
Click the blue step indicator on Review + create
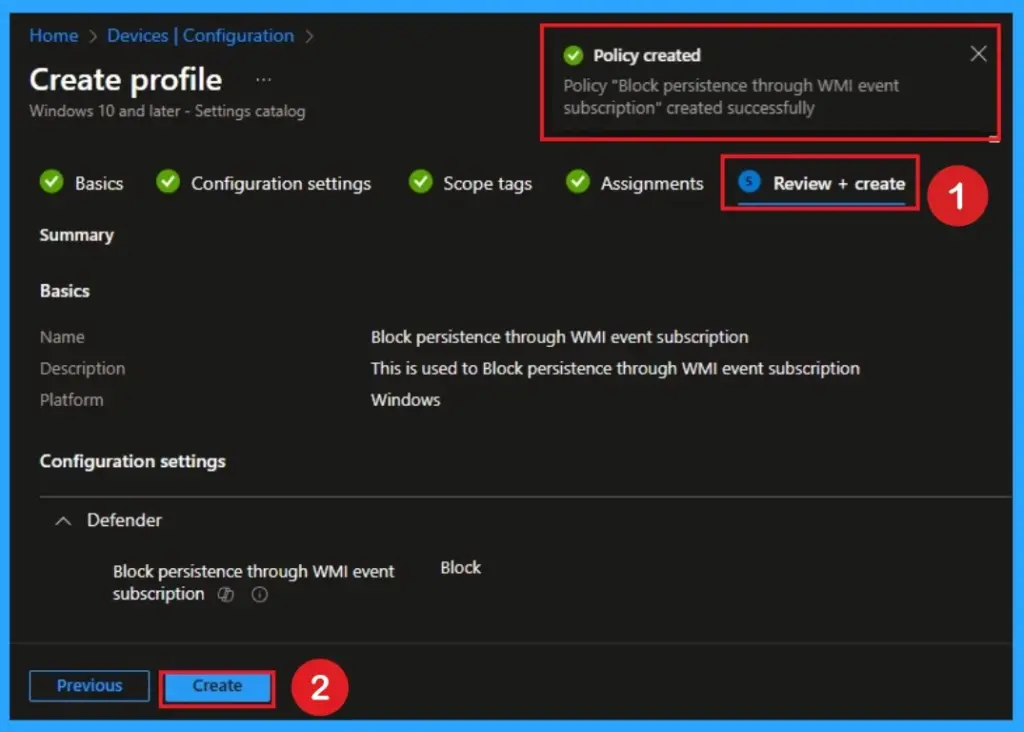[749, 183]
